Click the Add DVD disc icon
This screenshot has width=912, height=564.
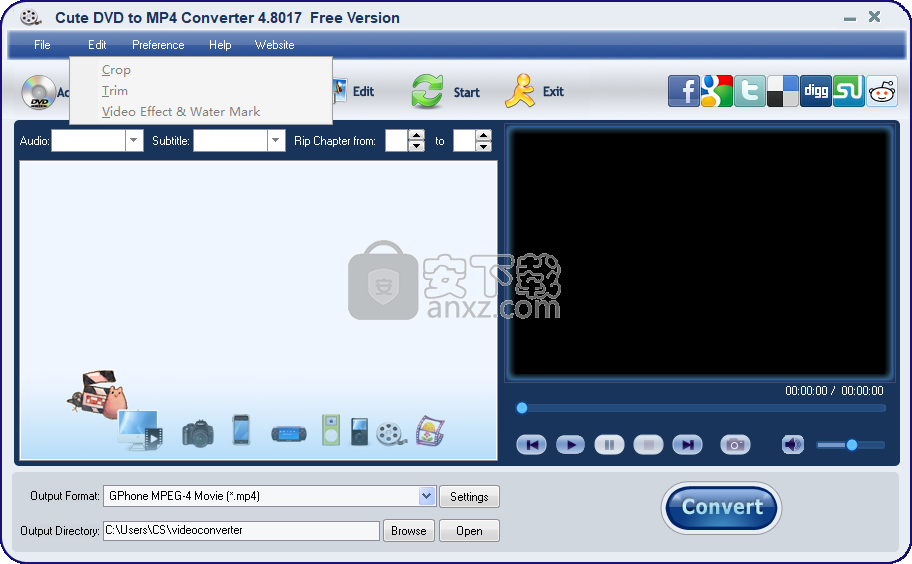[x=38, y=92]
